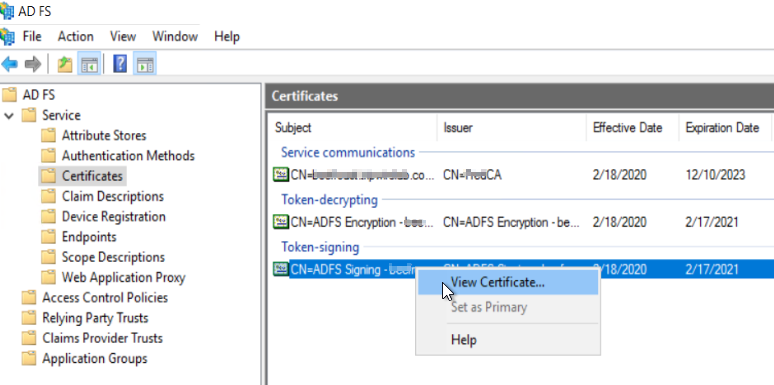Click the Authentication Methods folder icon
The width and height of the screenshot is (774, 385).
pyautogui.click(x=48, y=155)
